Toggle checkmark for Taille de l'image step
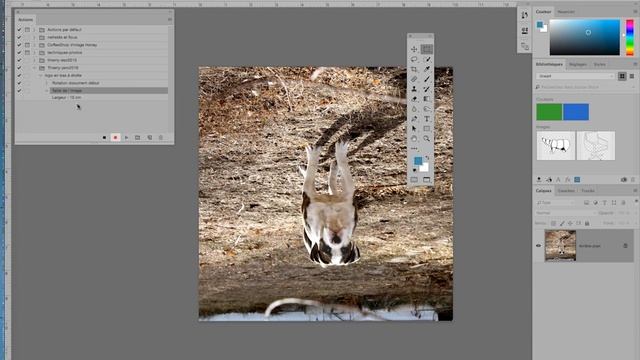The height and width of the screenshot is (360, 640). (19, 91)
